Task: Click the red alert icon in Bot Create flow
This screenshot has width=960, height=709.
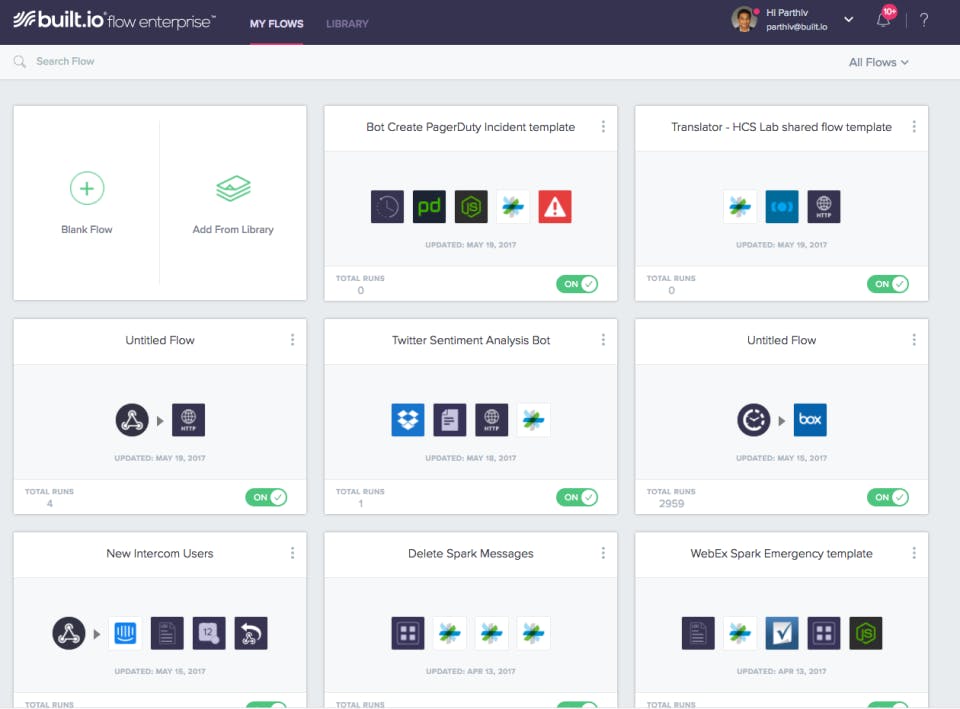Action: click(554, 206)
